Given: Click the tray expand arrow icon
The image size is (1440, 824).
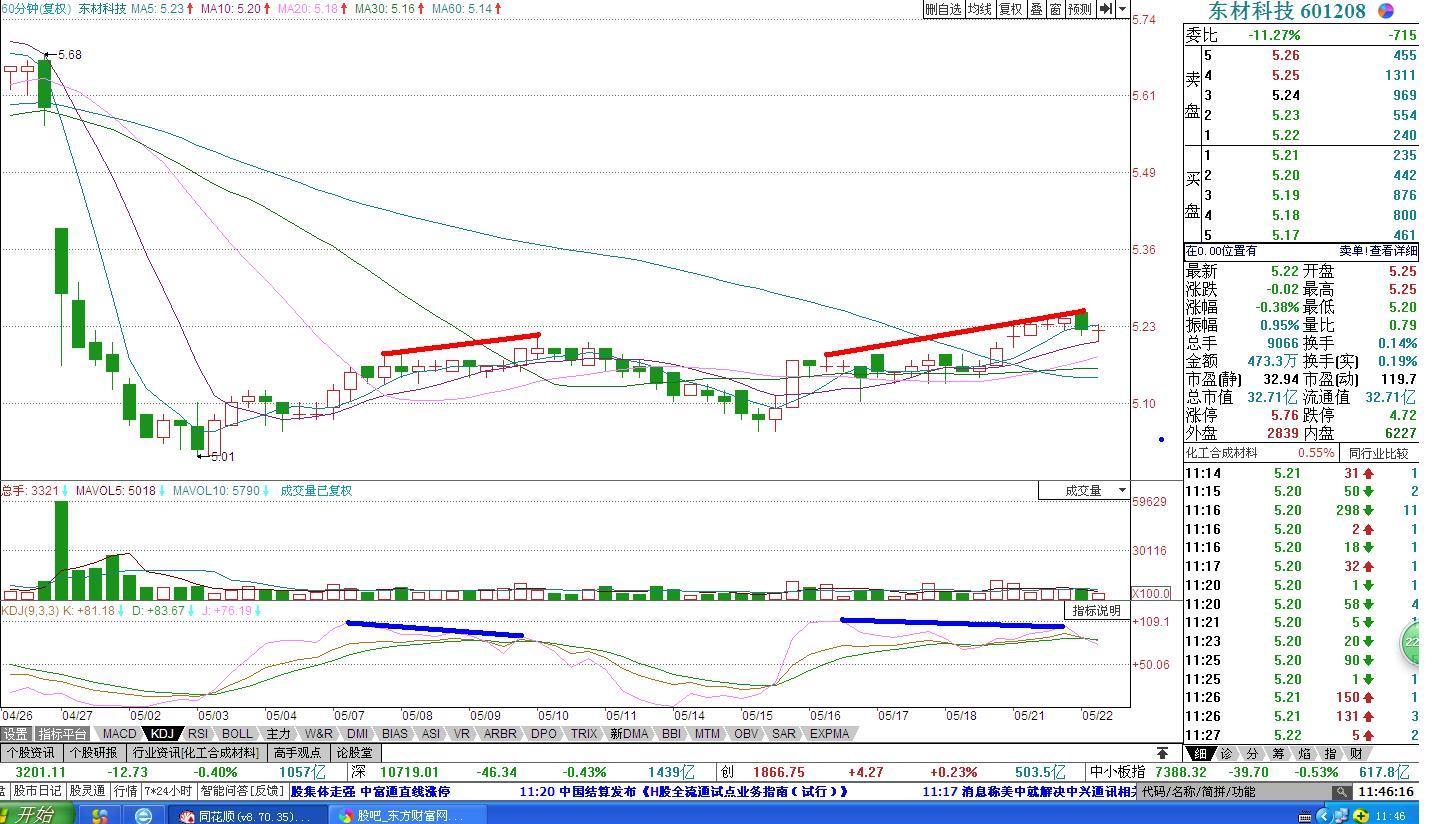Looking at the screenshot, I should tap(1325, 815).
